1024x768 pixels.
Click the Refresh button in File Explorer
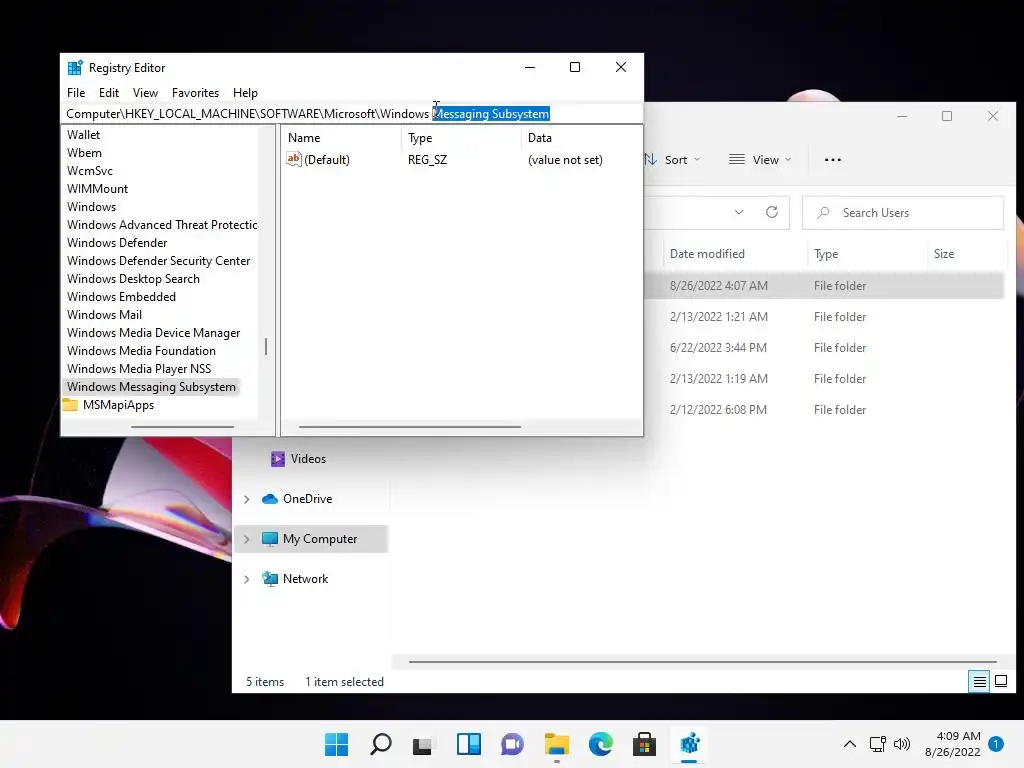pyautogui.click(x=772, y=212)
